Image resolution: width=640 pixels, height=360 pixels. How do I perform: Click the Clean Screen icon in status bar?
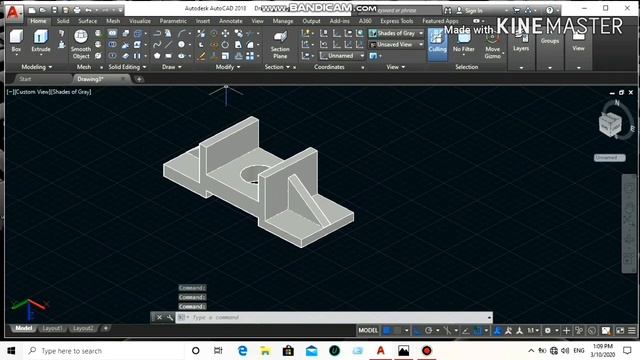(x=620, y=331)
